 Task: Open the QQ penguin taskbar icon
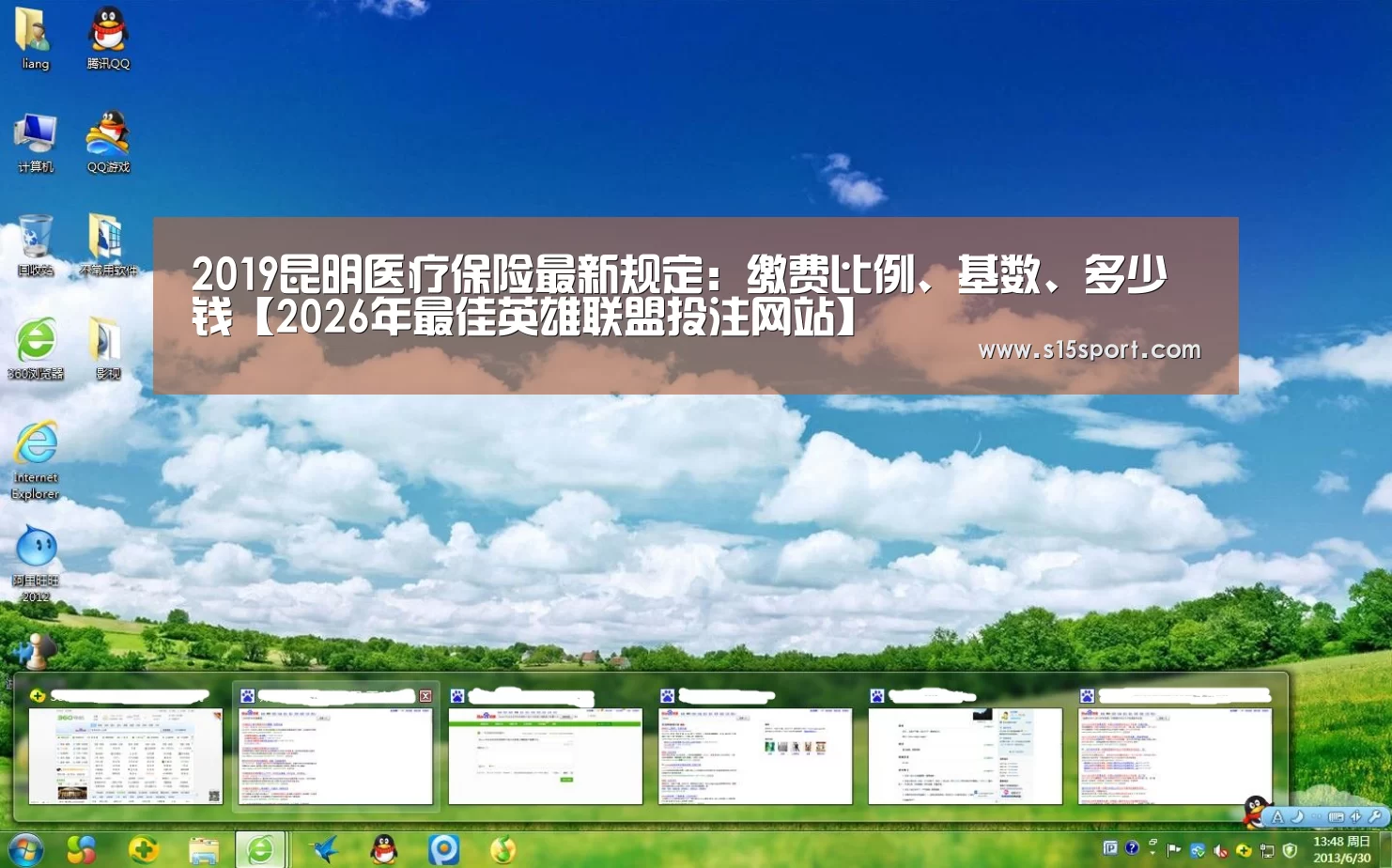coord(384,850)
